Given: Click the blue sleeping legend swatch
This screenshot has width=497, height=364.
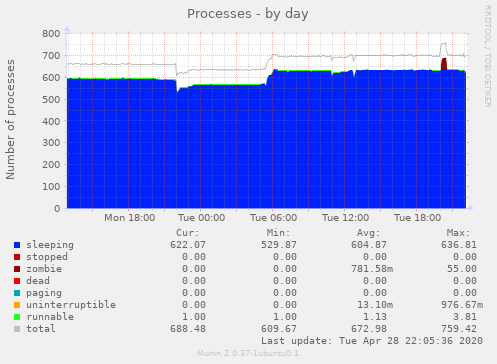Looking at the screenshot, I should (17, 245).
